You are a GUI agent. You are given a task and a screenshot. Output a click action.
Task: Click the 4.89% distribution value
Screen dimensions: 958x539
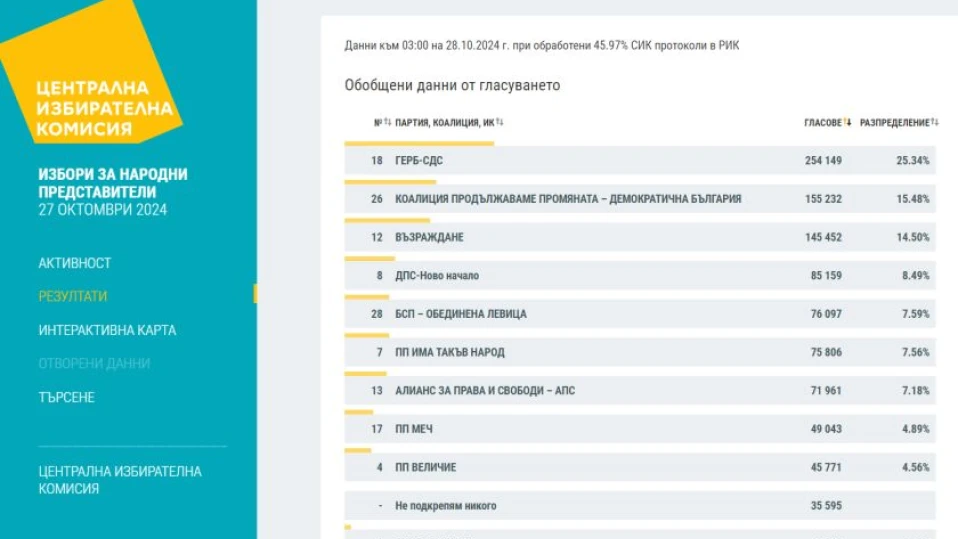pos(916,429)
